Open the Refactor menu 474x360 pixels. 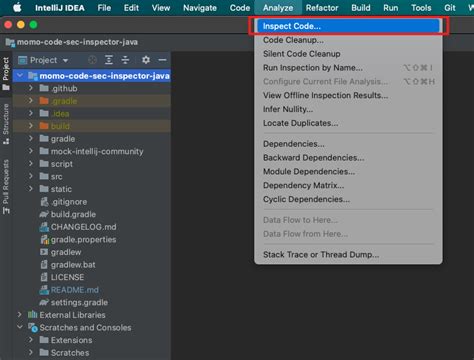point(322,8)
